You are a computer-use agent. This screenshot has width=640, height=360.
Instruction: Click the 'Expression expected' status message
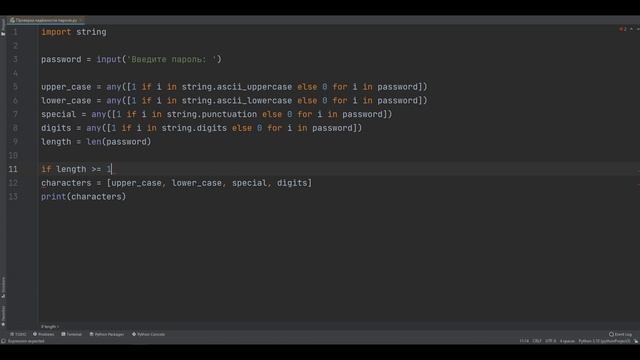pyautogui.click(x=26, y=341)
